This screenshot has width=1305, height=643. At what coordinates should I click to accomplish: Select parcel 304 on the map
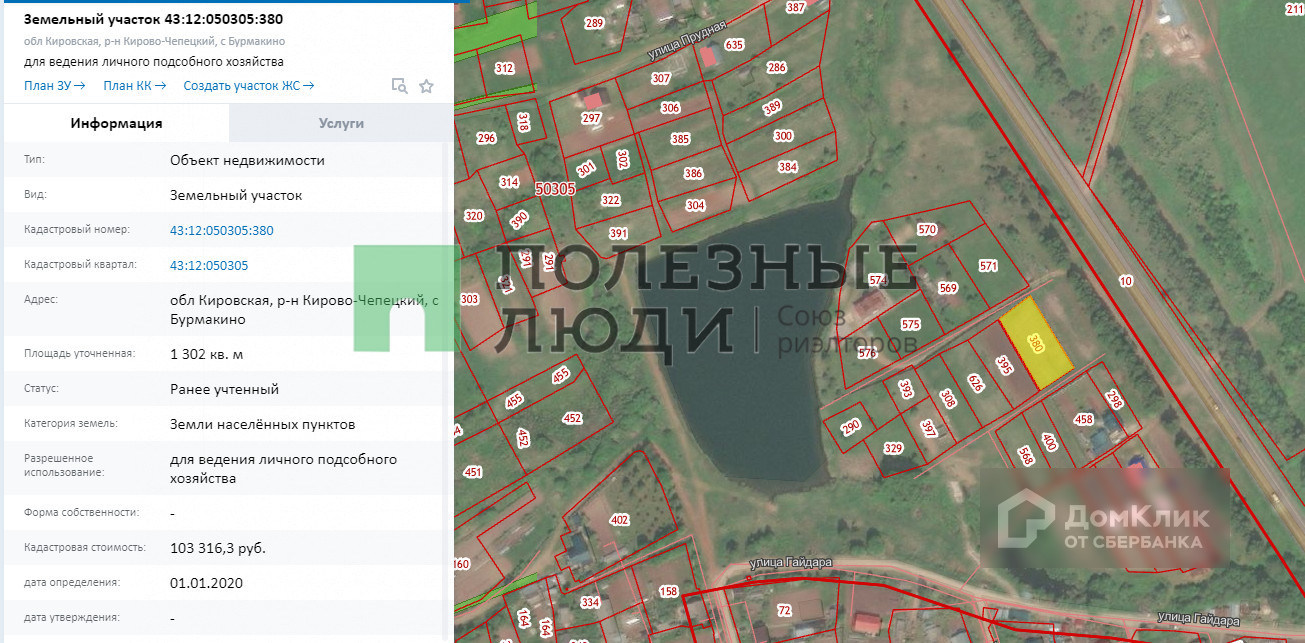point(695,206)
